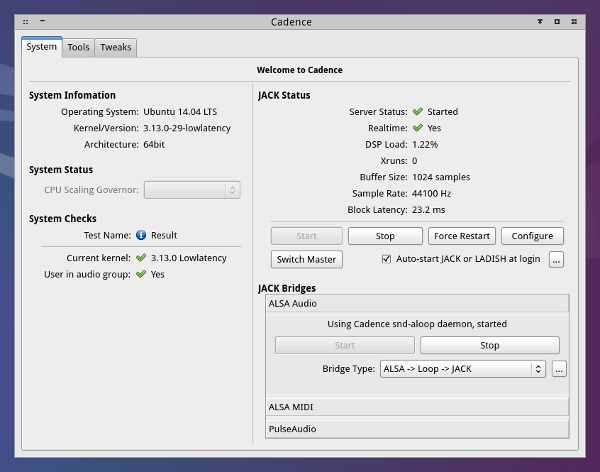The width and height of the screenshot is (600, 472).
Task: Click the keep-above icon in title bar
Action: click(540, 22)
